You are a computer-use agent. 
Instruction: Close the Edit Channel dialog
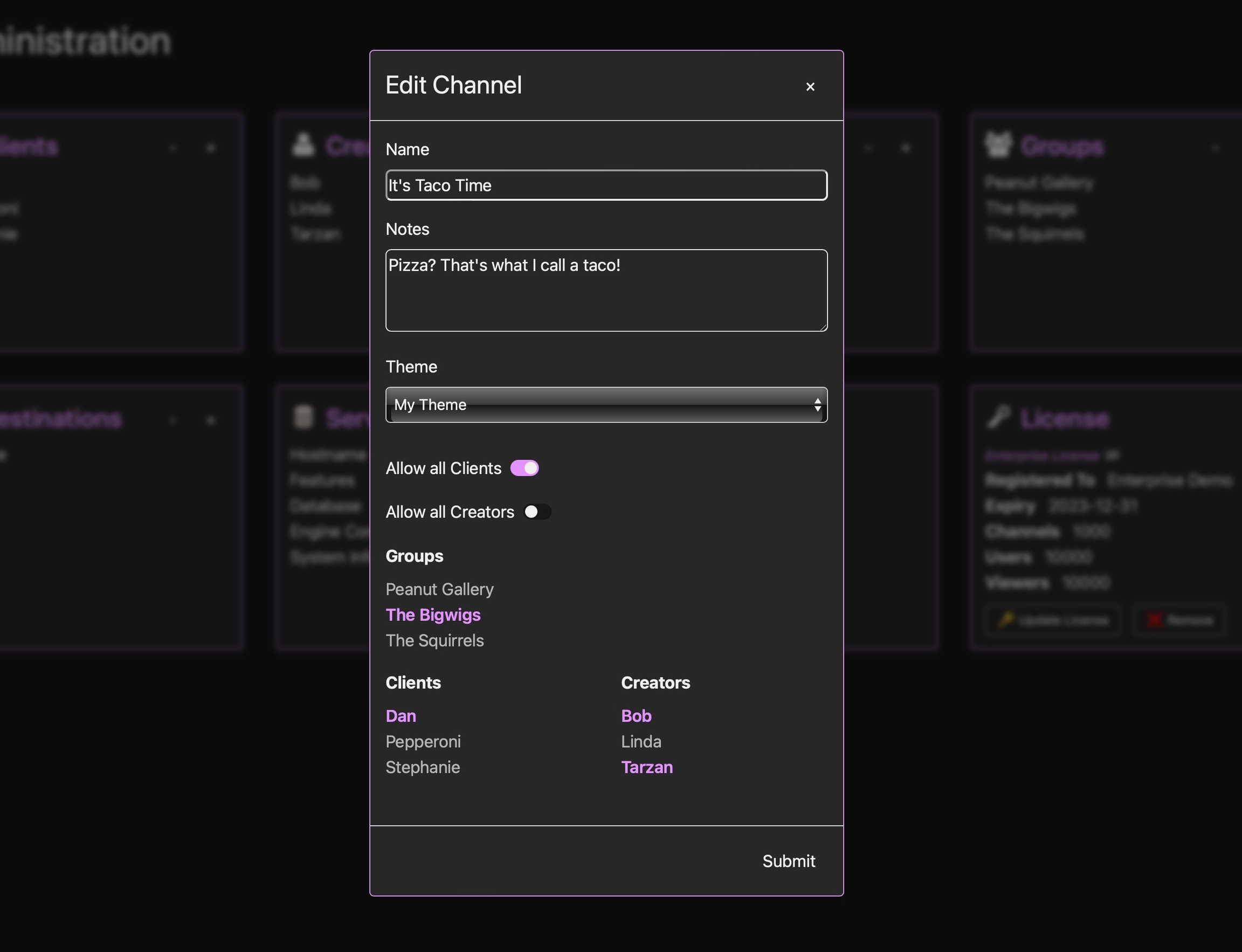(x=810, y=87)
